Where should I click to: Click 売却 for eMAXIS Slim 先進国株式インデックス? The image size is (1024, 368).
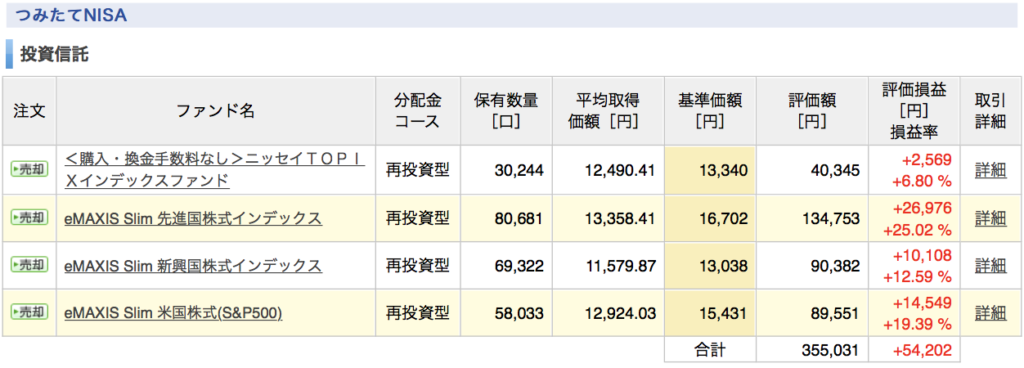point(29,218)
